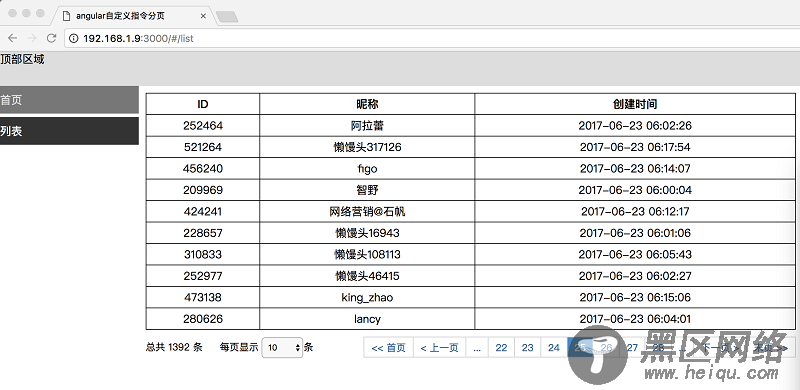800x390 pixels.
Task: Click timestamp 2017-06-23 06:05:43
Action: click(635, 254)
